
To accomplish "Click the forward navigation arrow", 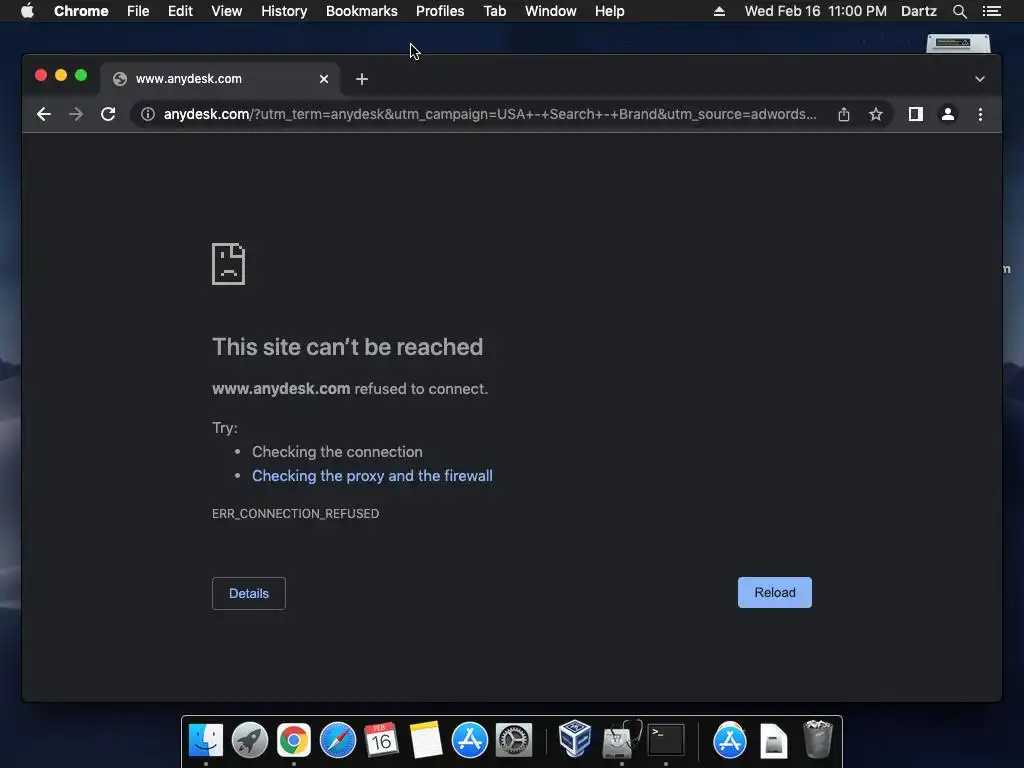I will (76, 114).
